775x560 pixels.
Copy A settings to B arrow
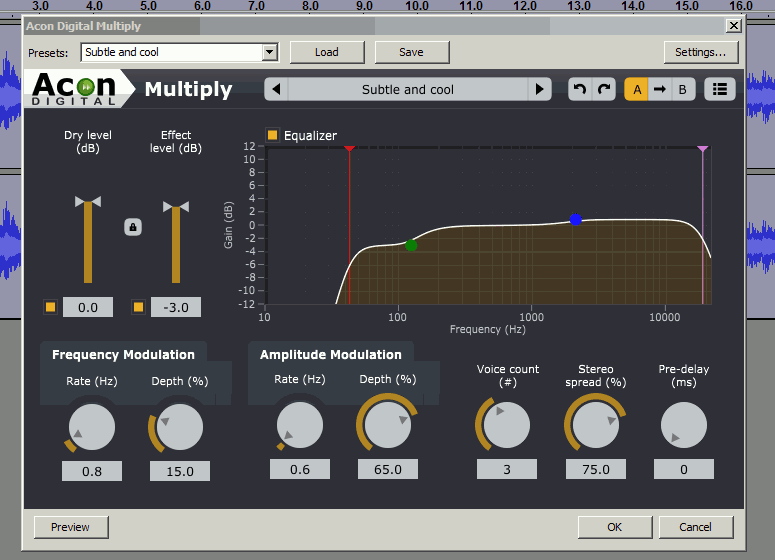(x=660, y=89)
